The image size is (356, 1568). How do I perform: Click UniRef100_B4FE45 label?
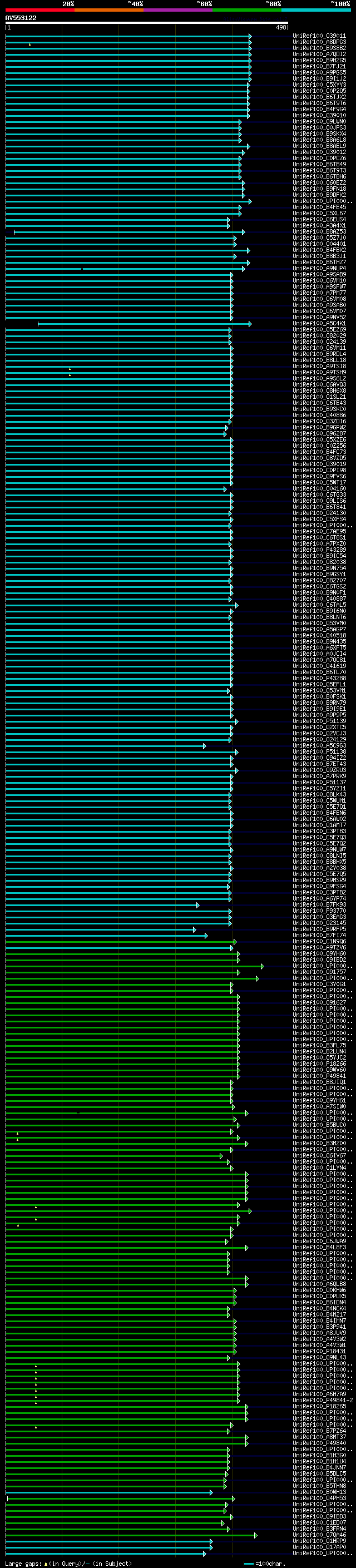coord(319,207)
